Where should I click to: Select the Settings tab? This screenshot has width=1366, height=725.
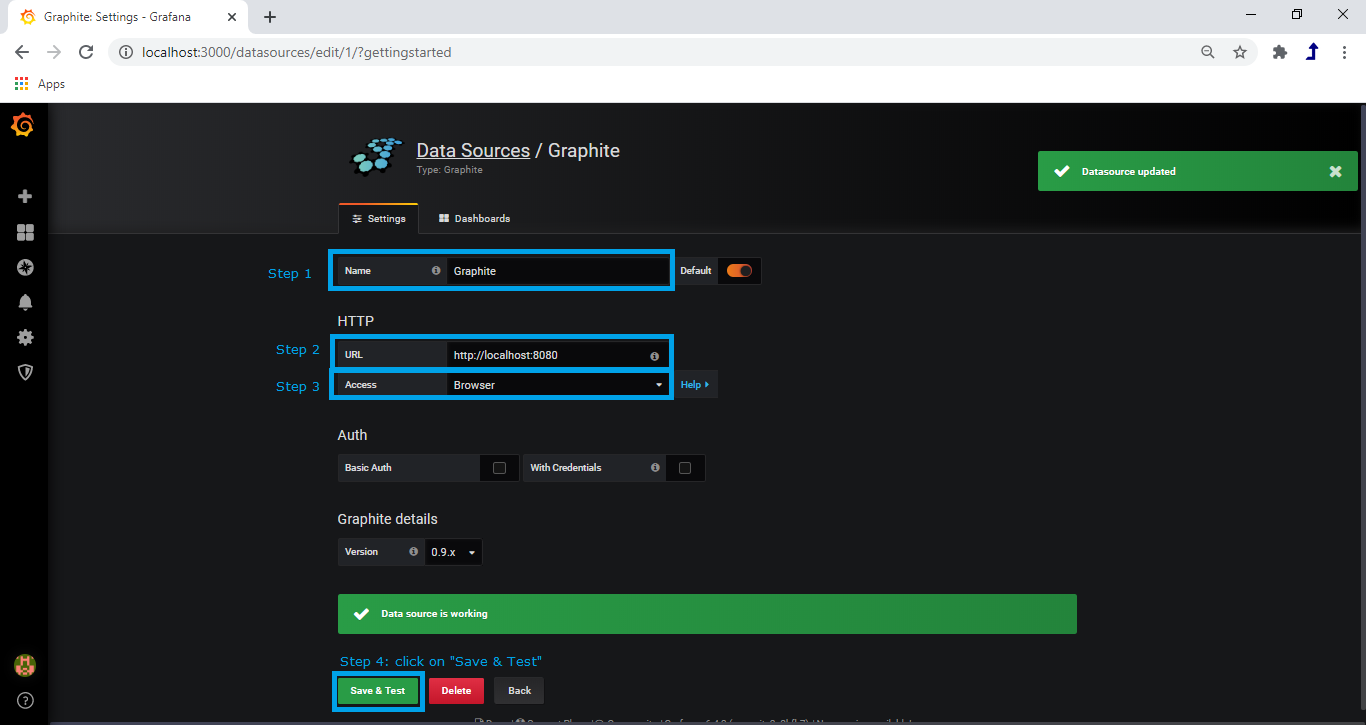[378, 218]
